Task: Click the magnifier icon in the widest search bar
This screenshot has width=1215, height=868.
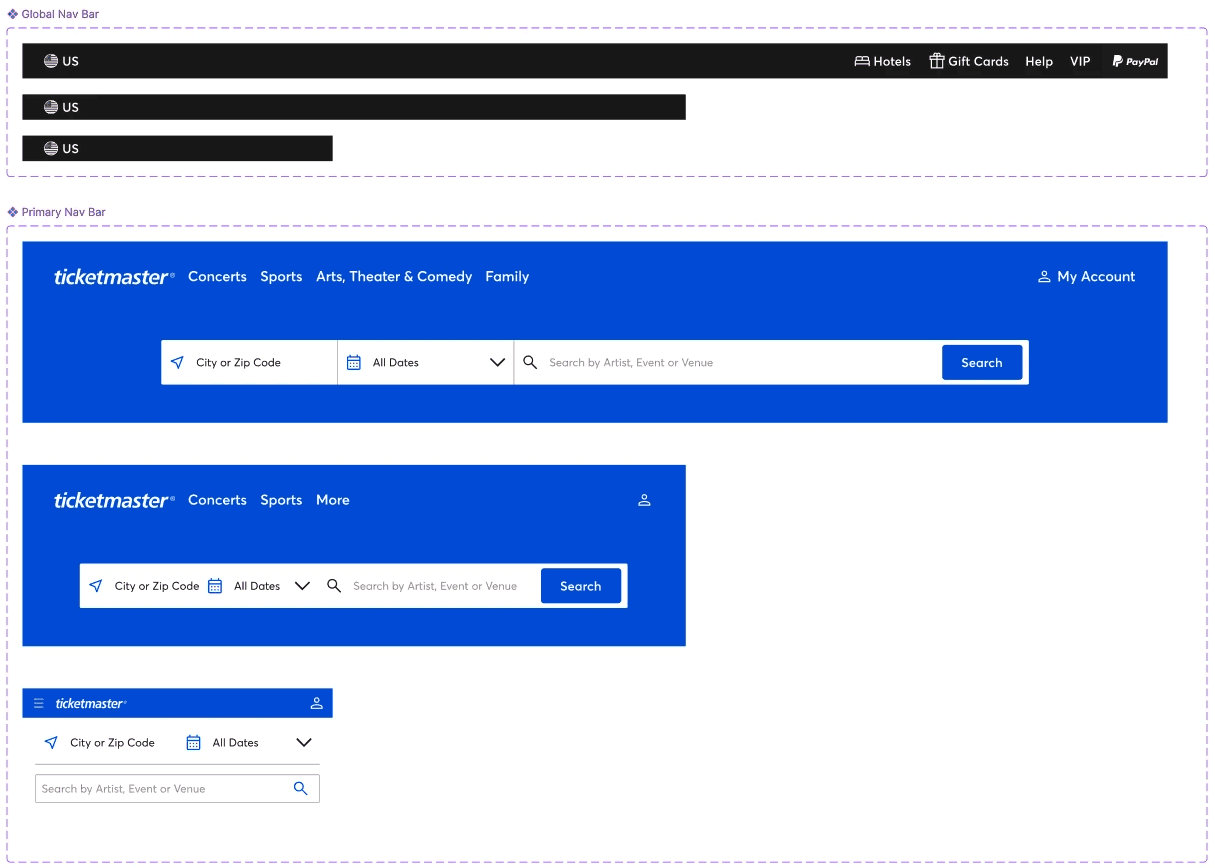Action: [530, 362]
